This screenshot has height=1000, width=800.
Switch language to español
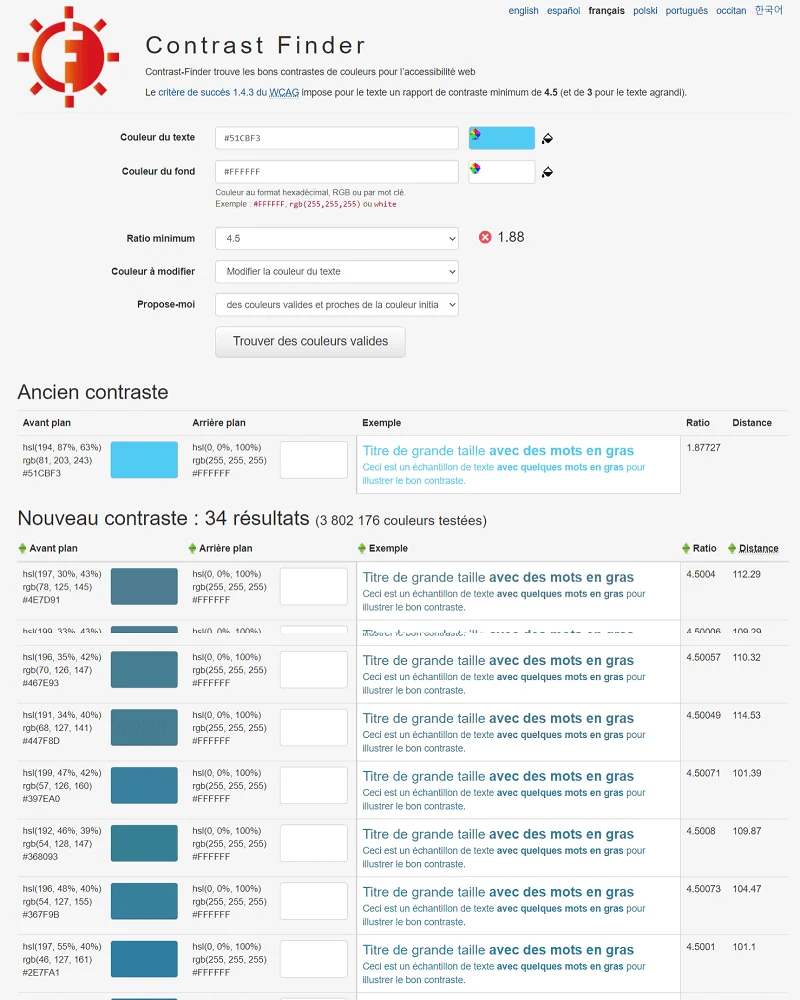point(563,11)
